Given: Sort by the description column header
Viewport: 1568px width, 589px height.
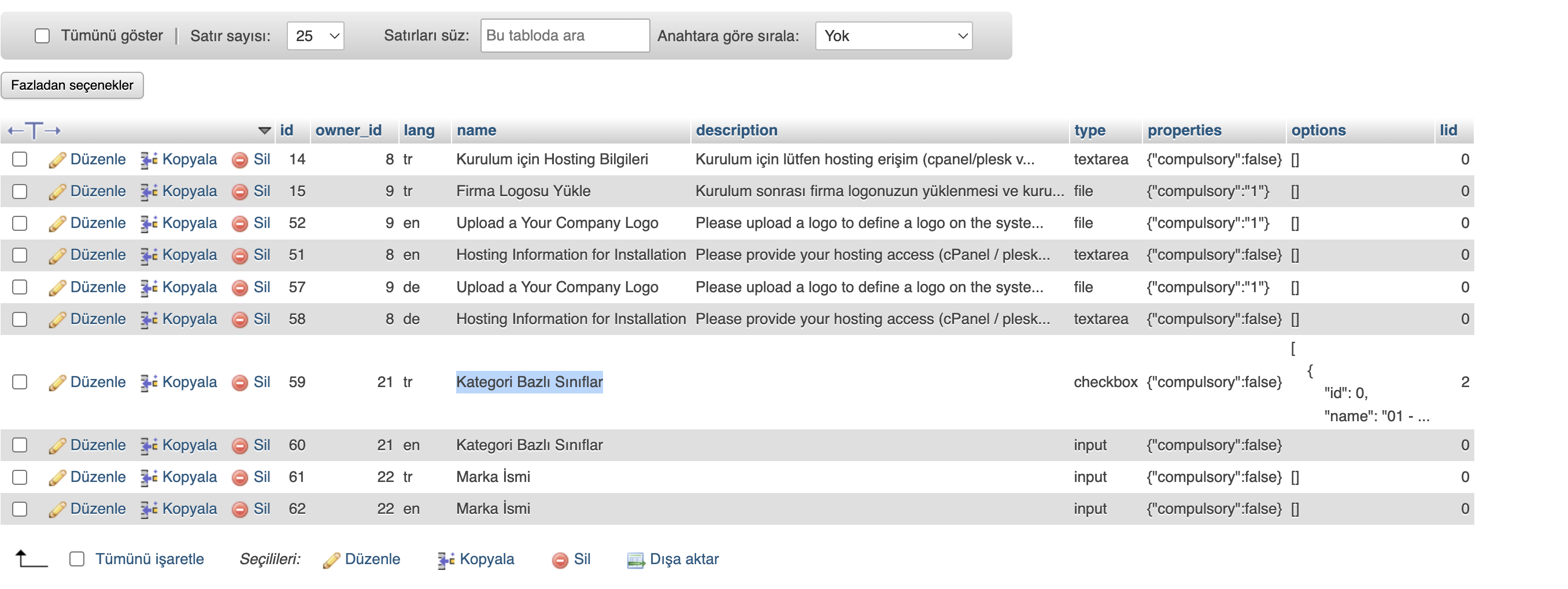Looking at the screenshot, I should [736, 130].
